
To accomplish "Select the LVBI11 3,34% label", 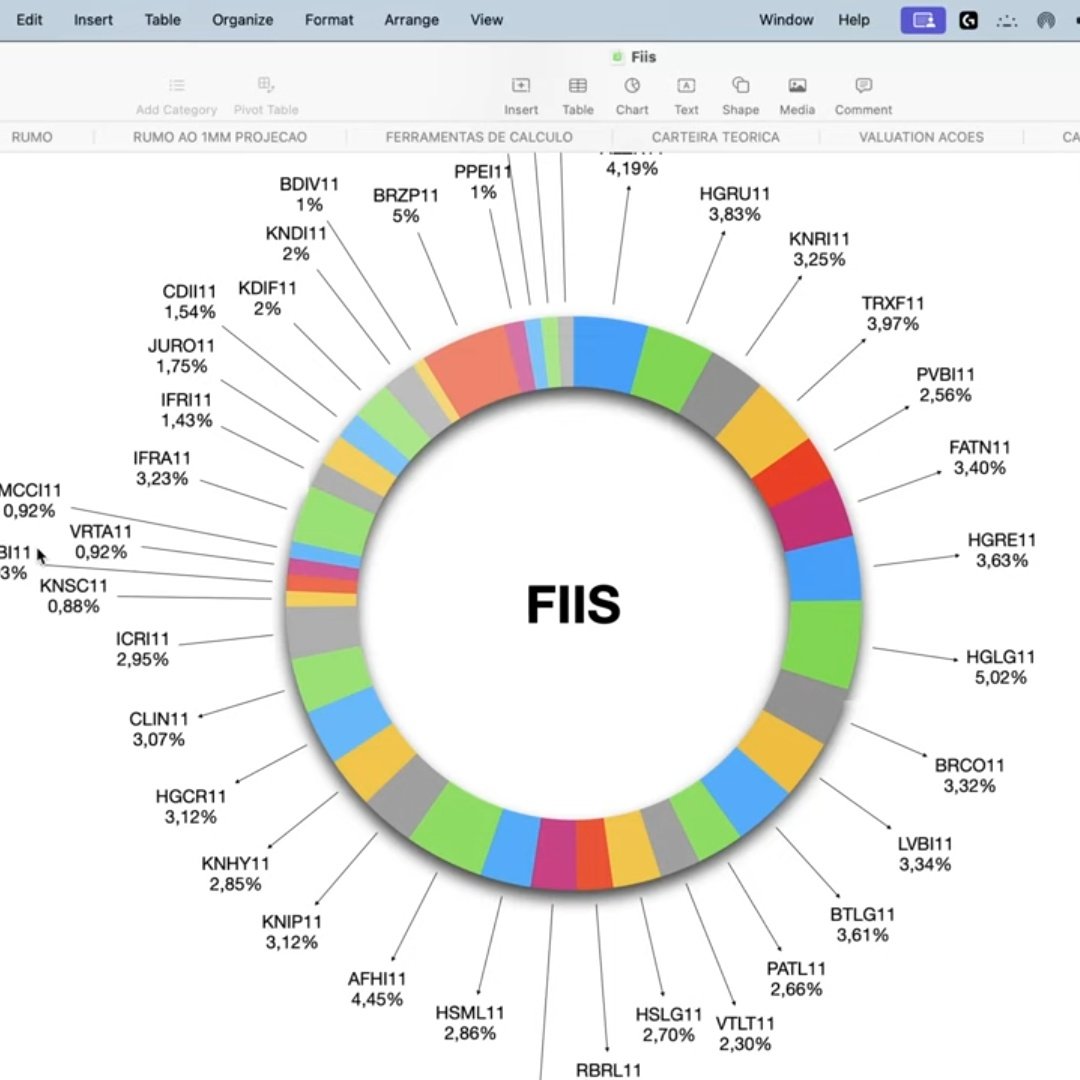I will (925, 854).
